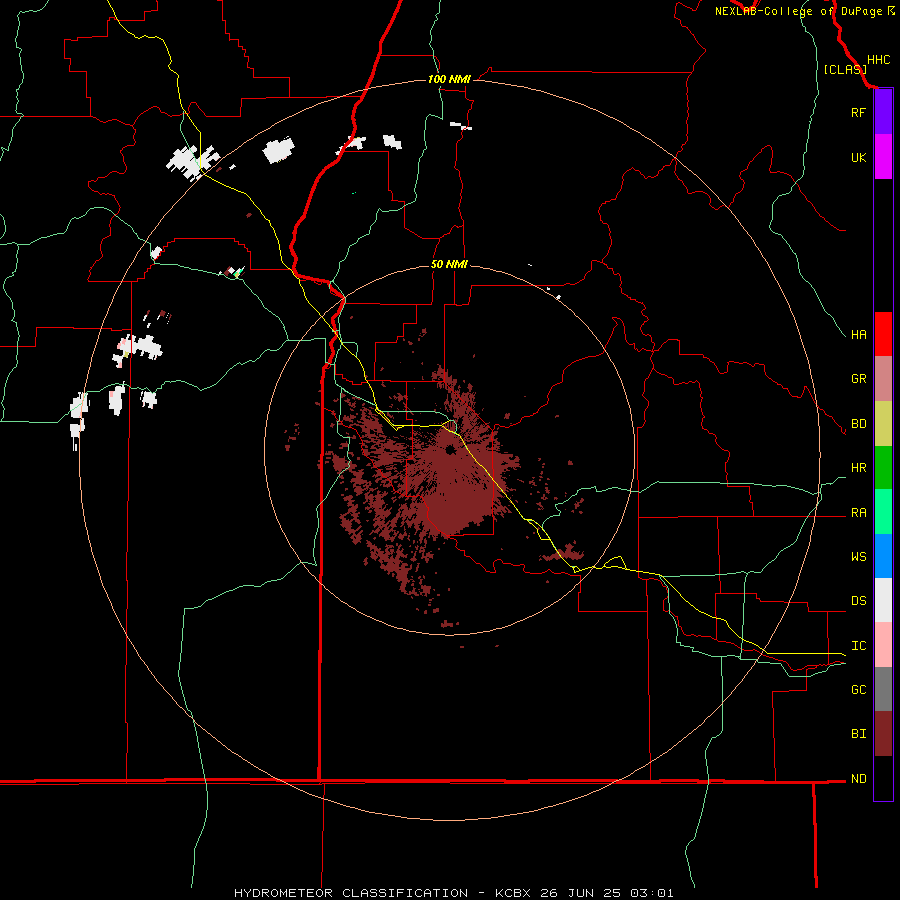
Task: Click the UK magenta legend swatch
Action: tap(883, 157)
